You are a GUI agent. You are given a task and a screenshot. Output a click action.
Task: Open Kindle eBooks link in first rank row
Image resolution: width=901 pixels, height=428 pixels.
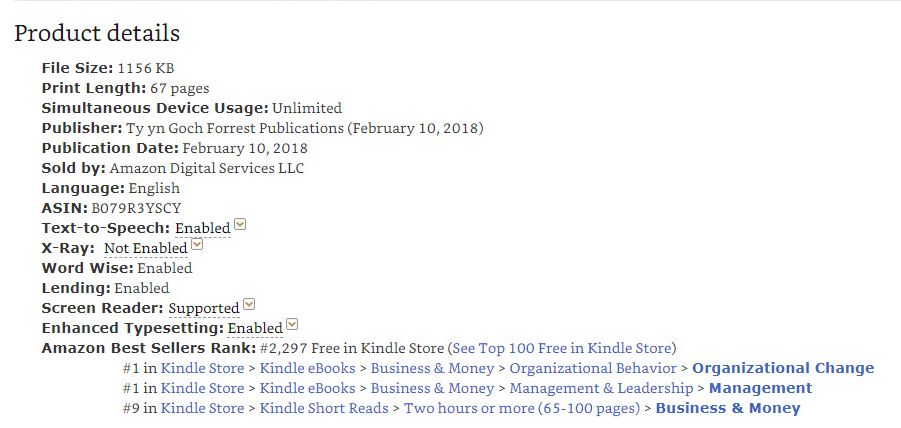coord(307,368)
